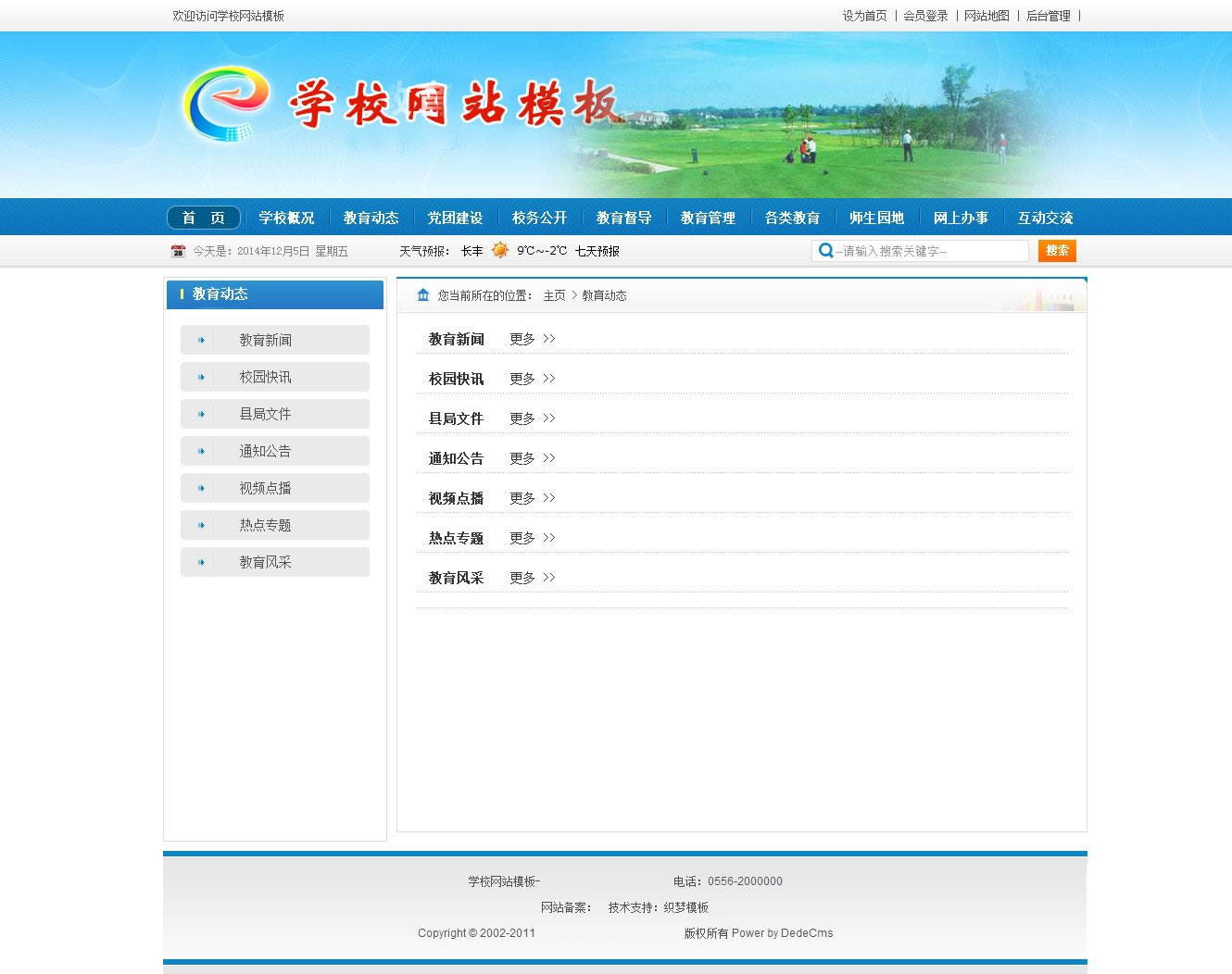Open 首页 in the navigation bar

pyautogui.click(x=204, y=218)
